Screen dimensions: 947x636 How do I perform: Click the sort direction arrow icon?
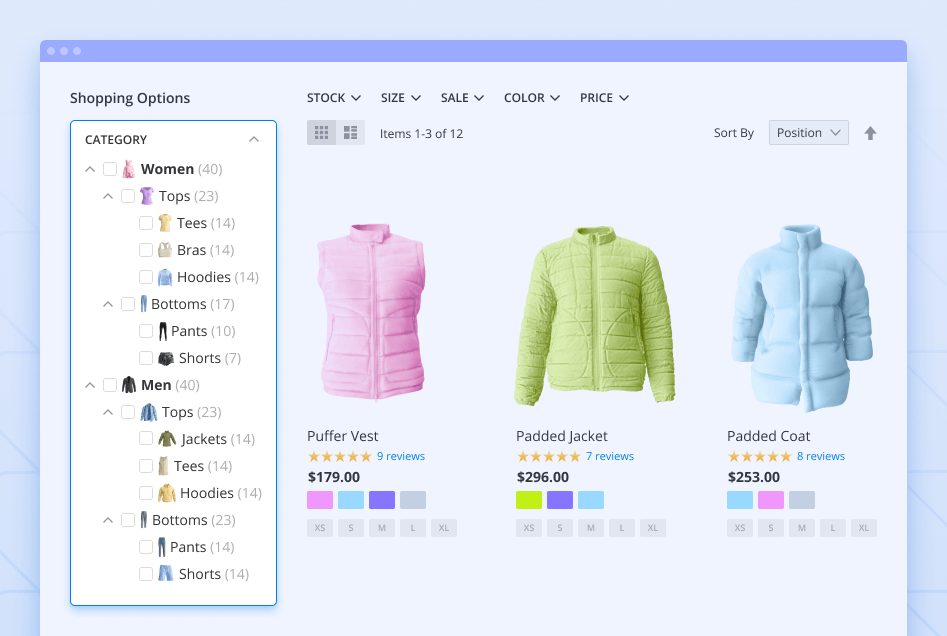tap(870, 133)
